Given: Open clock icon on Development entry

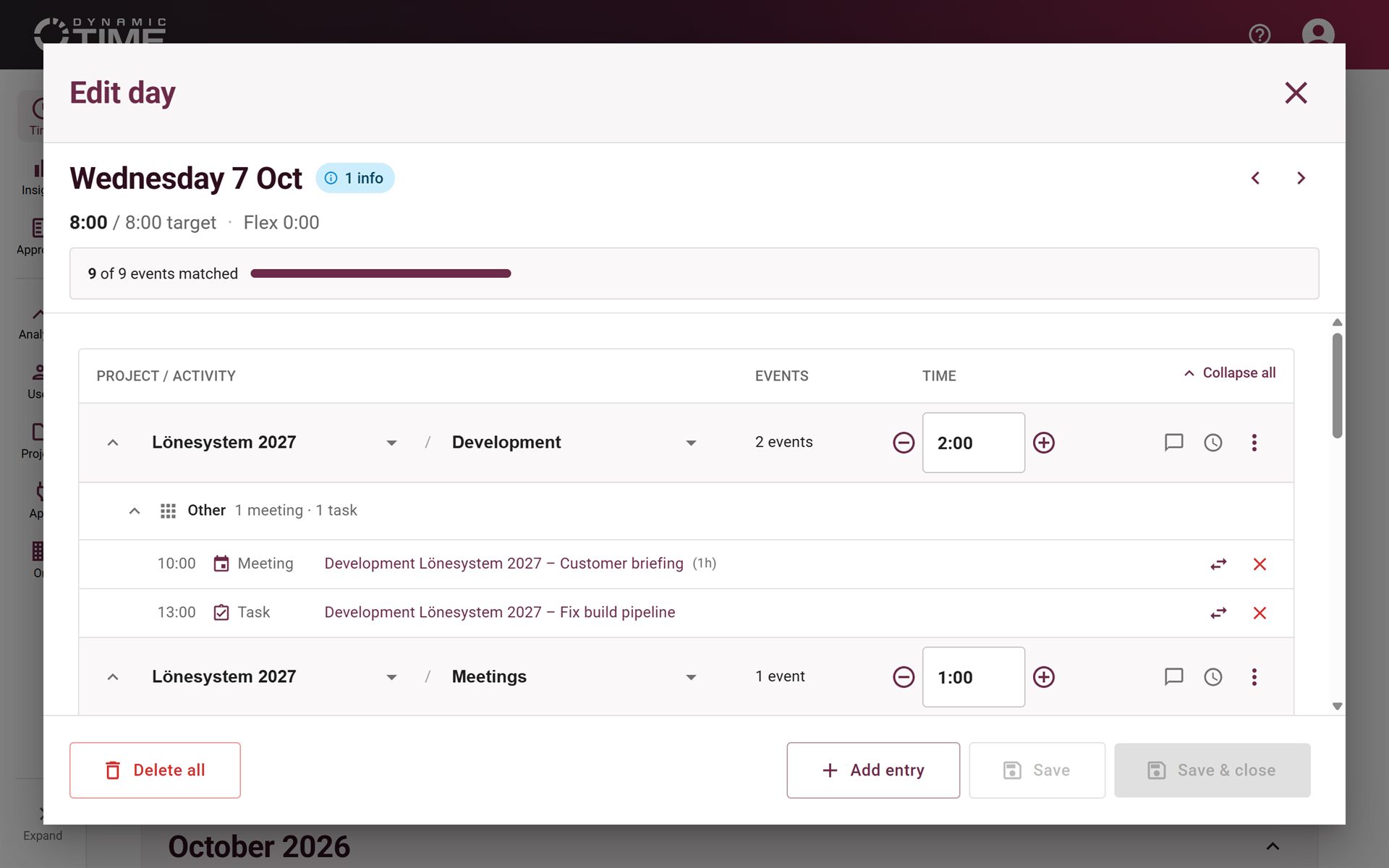Looking at the screenshot, I should (x=1213, y=443).
